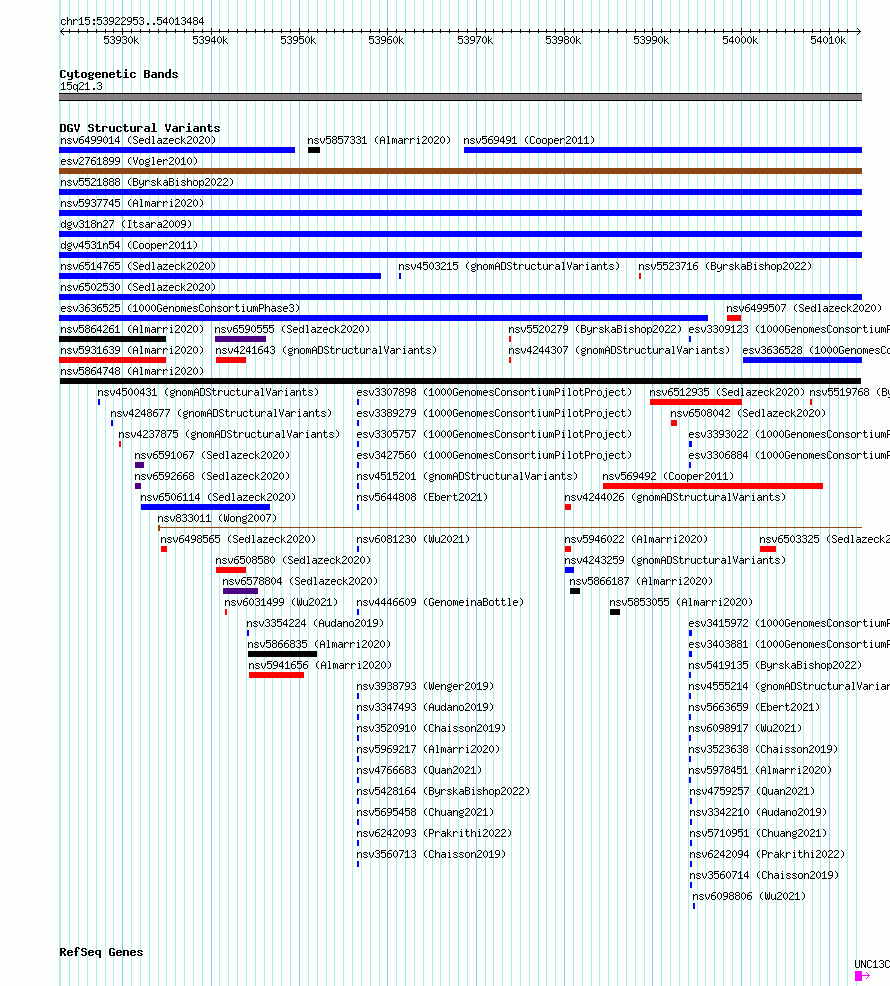Open nsv3560713 (Chaisson2019) label
Viewport: 890px width, 986px height.
click(431, 854)
